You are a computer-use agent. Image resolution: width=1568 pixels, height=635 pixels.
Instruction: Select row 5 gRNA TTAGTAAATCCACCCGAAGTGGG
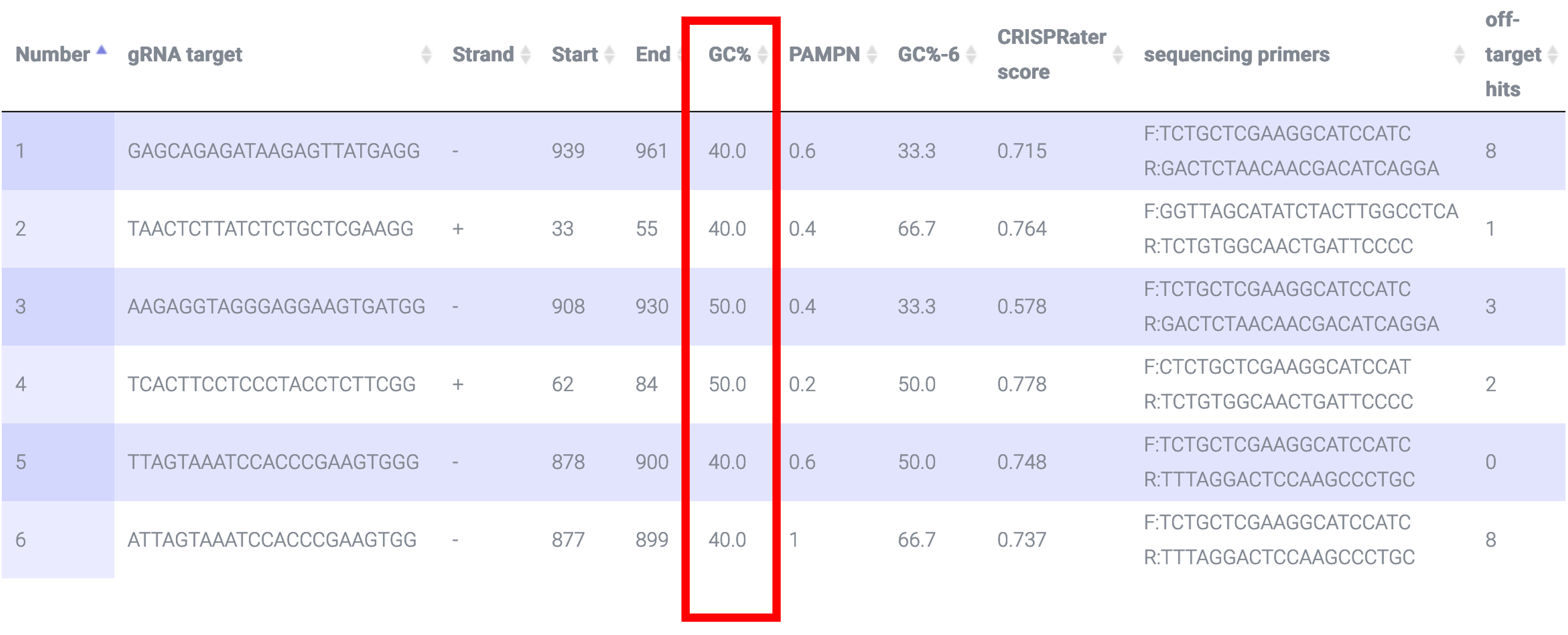tap(273, 462)
